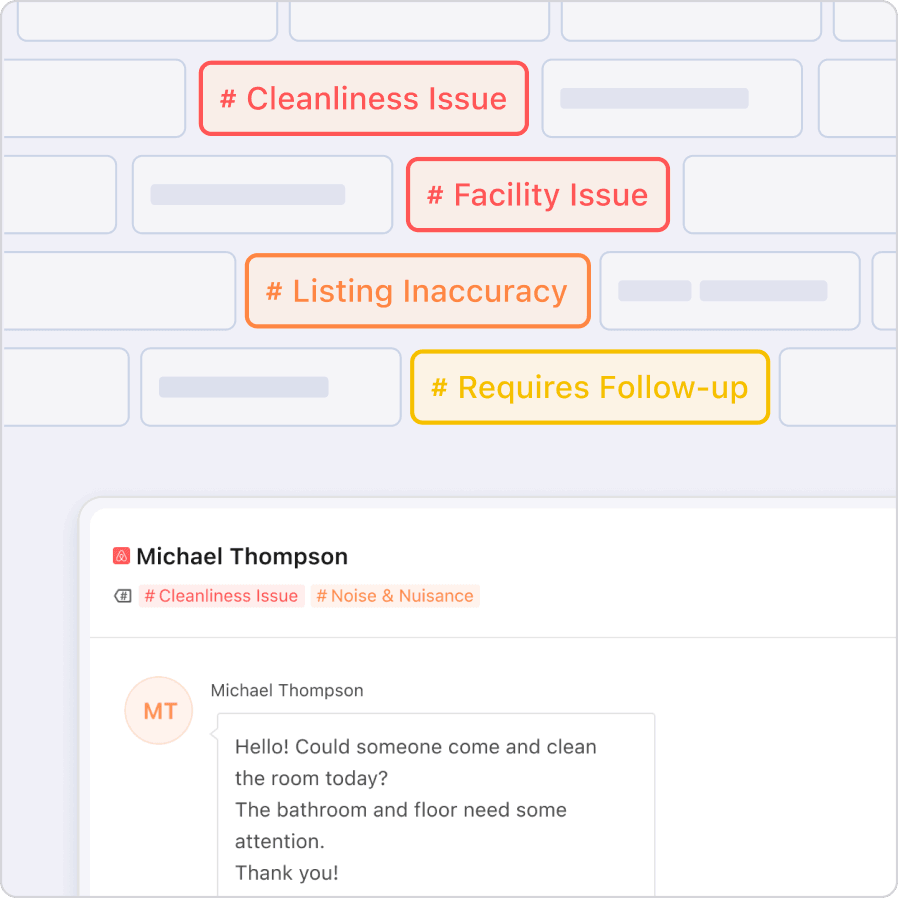Click the sender name above the message bubble
Image resolution: width=898 pixels, height=898 pixels.
(x=287, y=690)
